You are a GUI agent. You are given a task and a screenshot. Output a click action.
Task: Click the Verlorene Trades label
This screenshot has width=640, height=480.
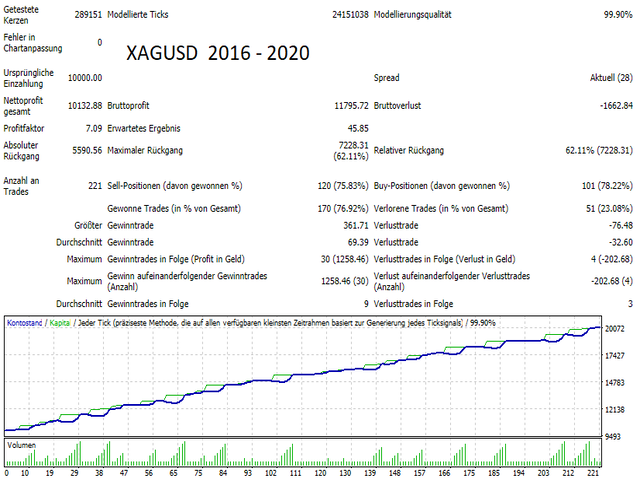tap(441, 209)
